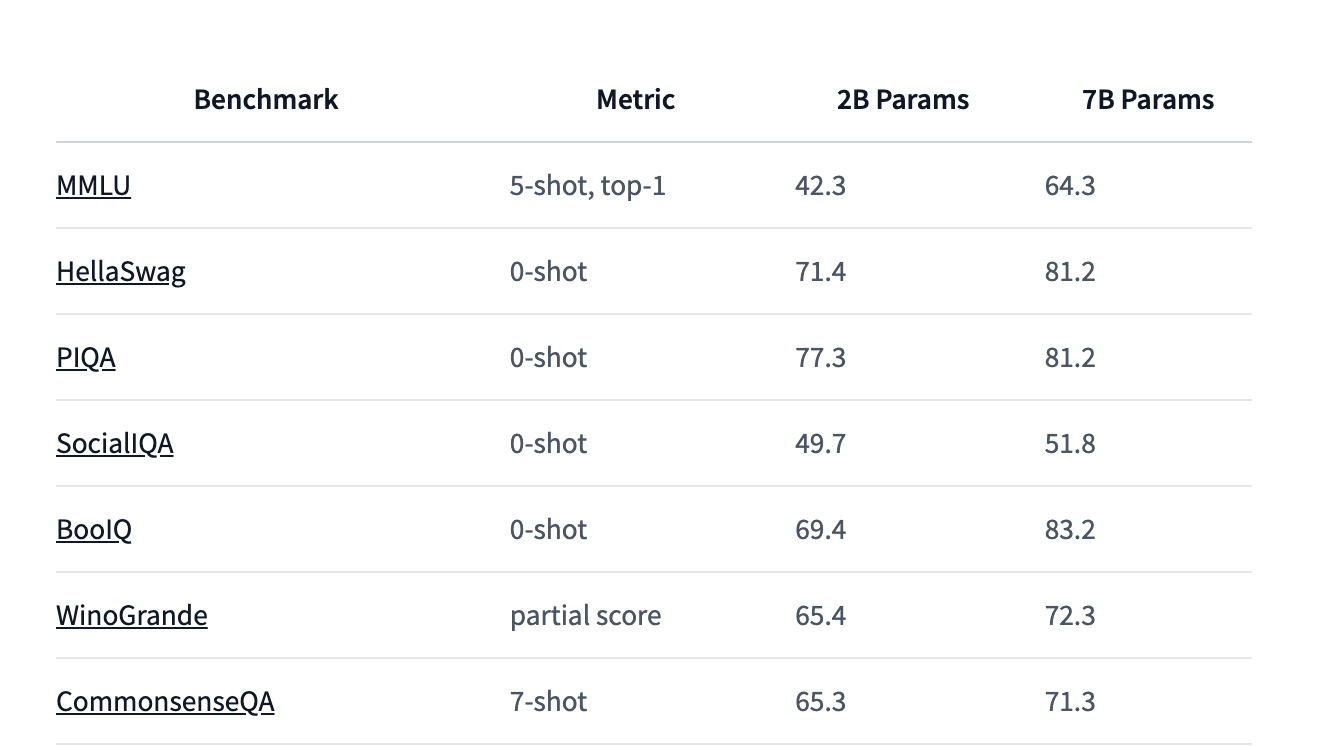Go to the CommonsenseQA link
The width and height of the screenshot is (1342, 746).
[x=165, y=702]
